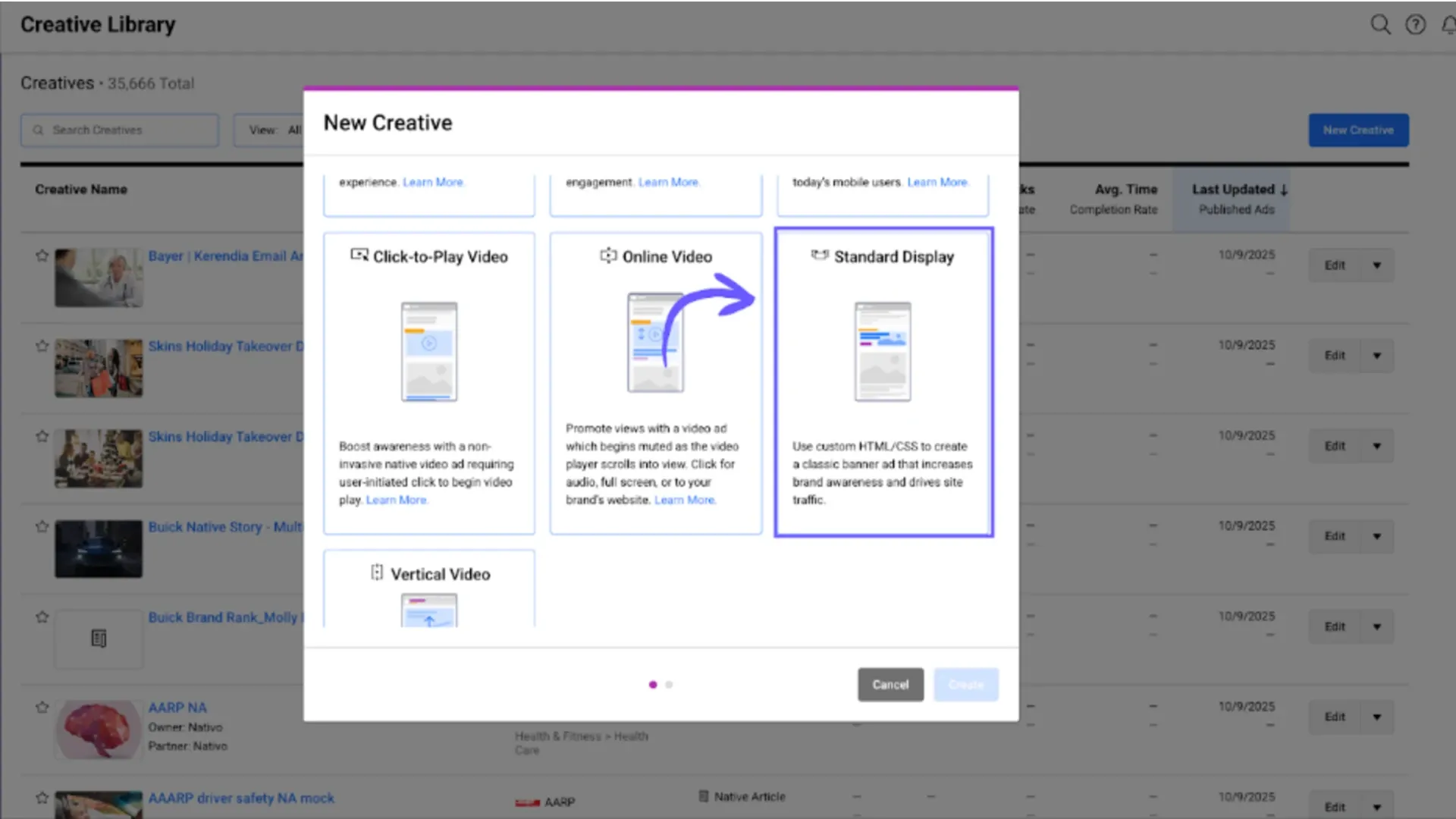The width and height of the screenshot is (1456, 819).
Task: Click the search magnifier icon in header
Action: point(1380,25)
